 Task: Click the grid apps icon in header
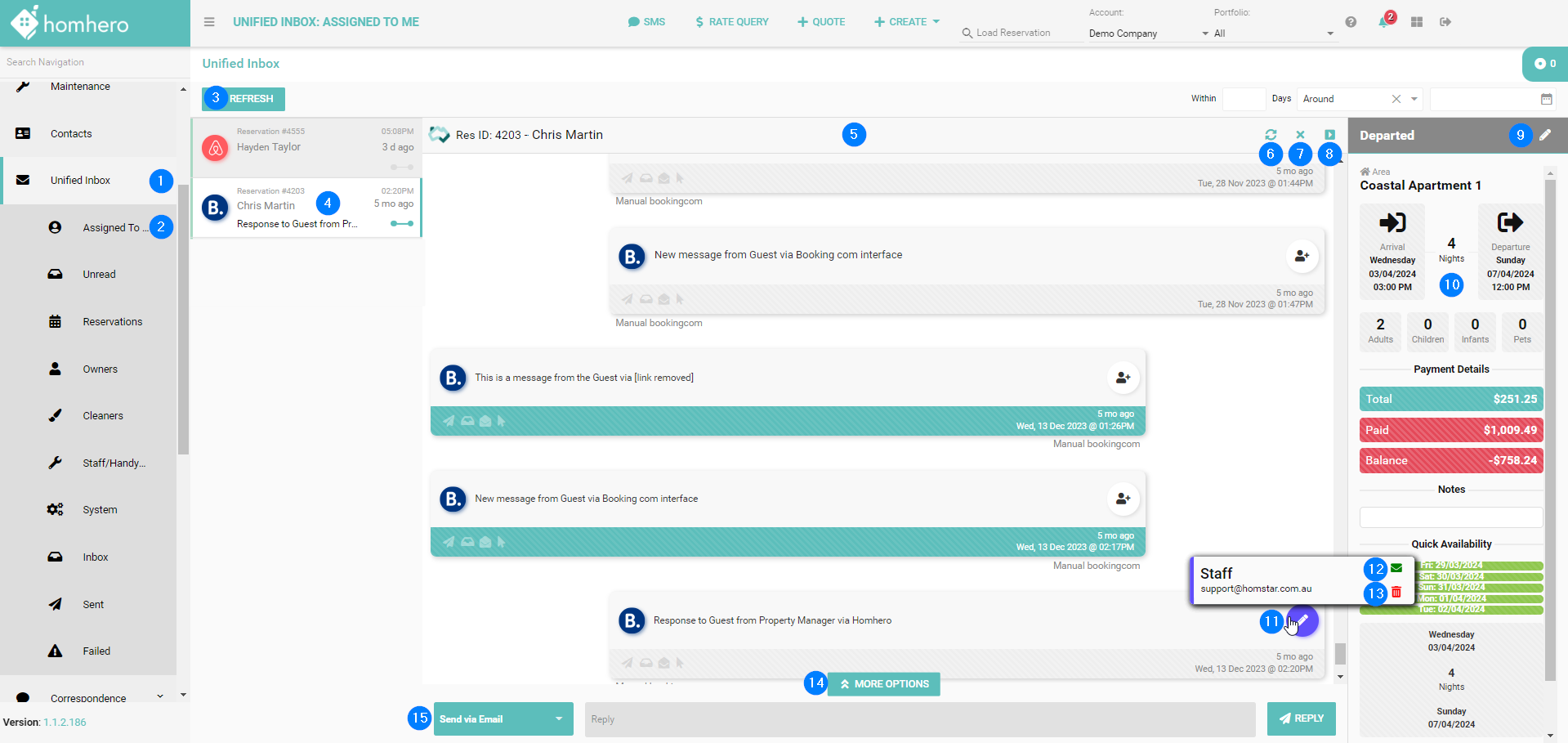[x=1417, y=22]
